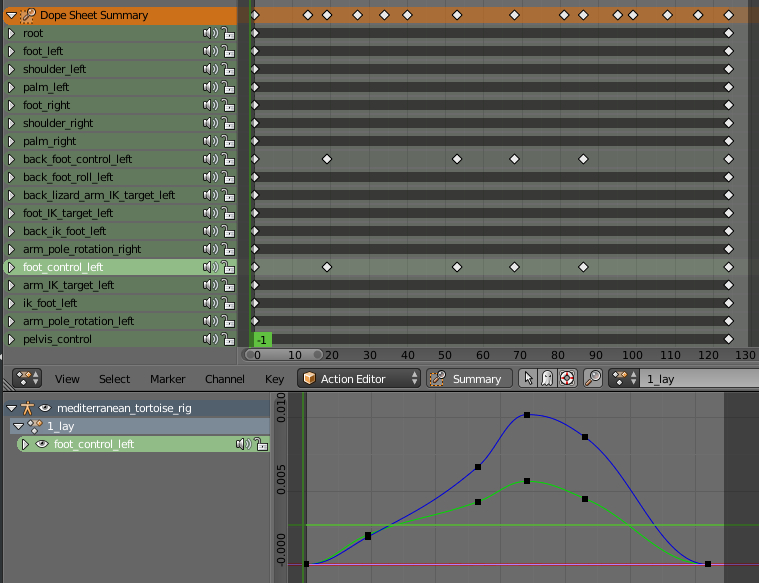Collapse the mediterranean_tortoise_rig tree
This screenshot has width=759, height=583.
tap(12, 409)
